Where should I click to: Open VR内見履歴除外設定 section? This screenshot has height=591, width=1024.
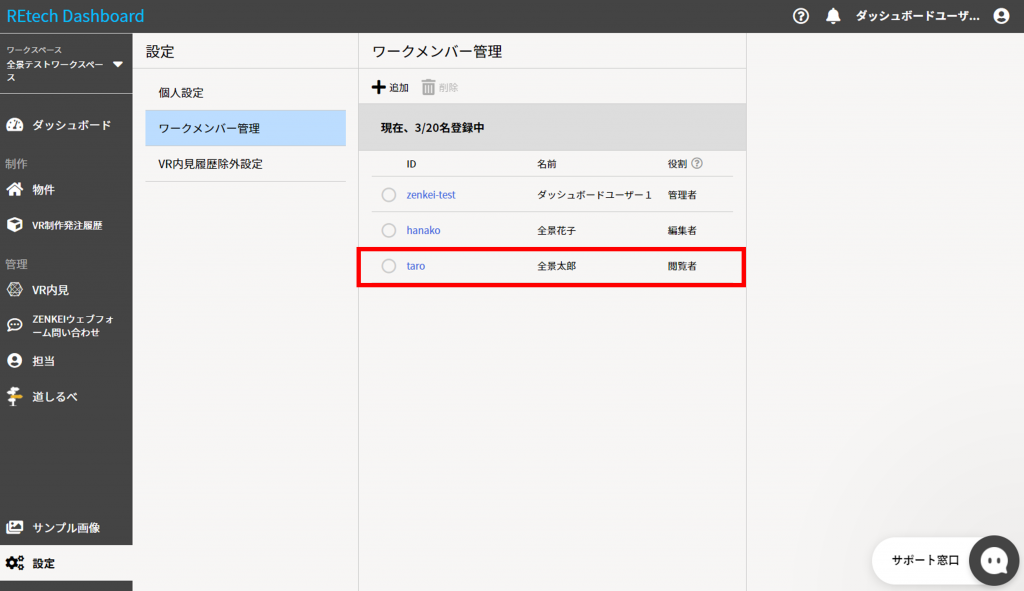point(246,164)
